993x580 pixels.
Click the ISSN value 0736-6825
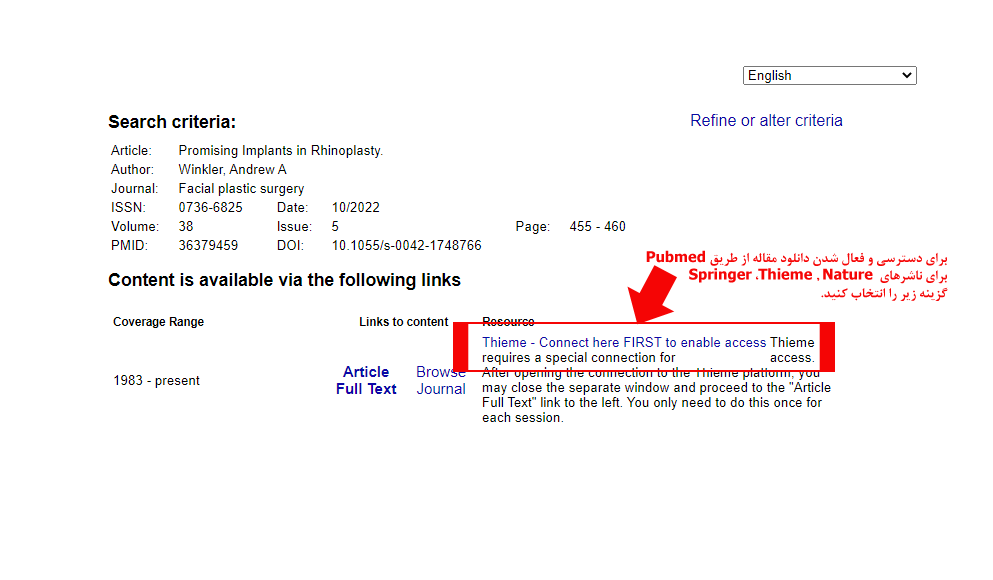click(210, 208)
